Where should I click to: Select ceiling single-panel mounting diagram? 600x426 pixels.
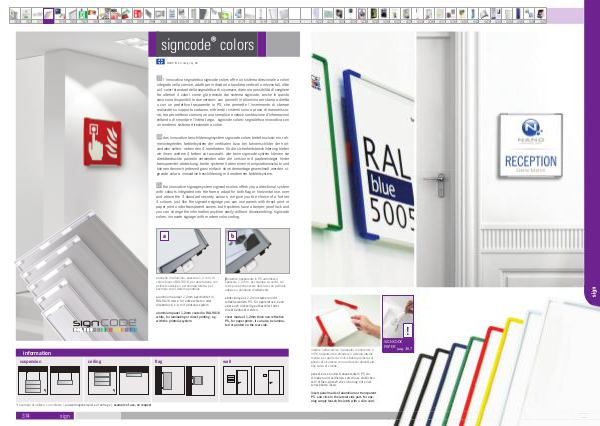tap(134, 380)
